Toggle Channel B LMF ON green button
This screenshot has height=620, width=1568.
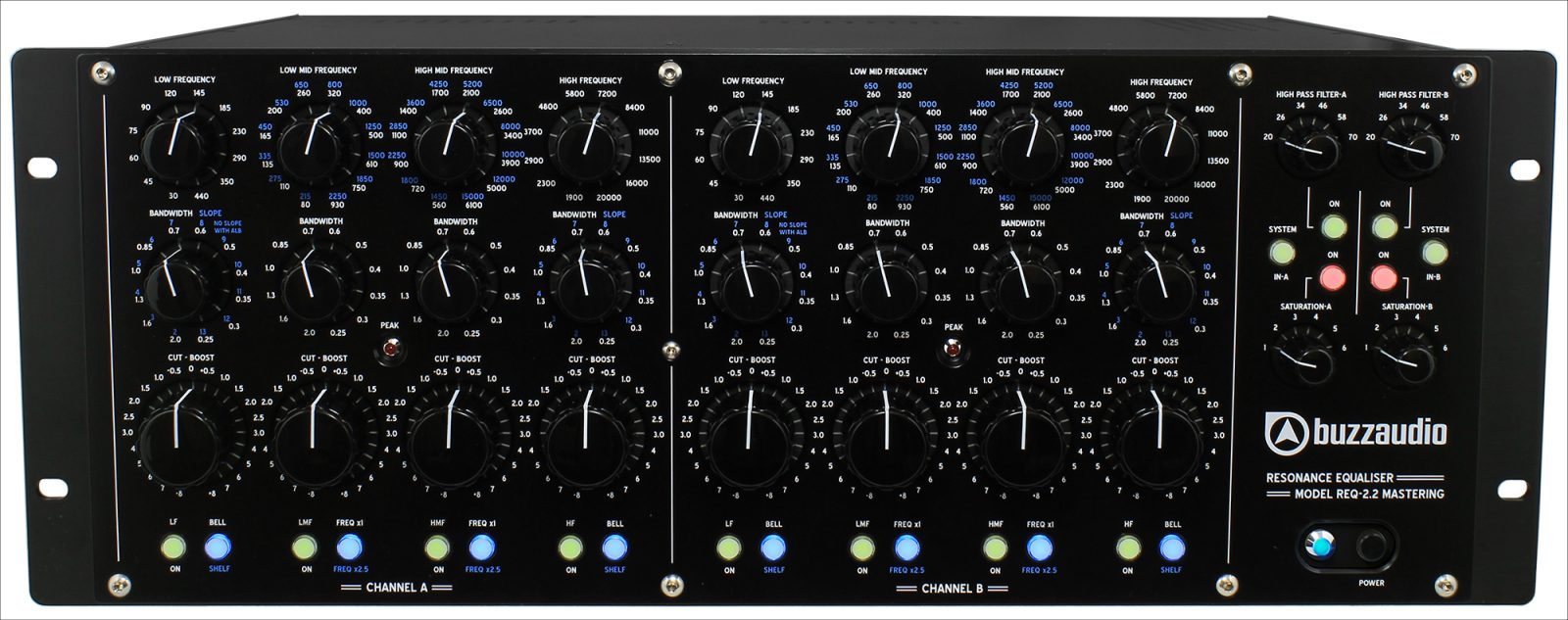click(862, 548)
